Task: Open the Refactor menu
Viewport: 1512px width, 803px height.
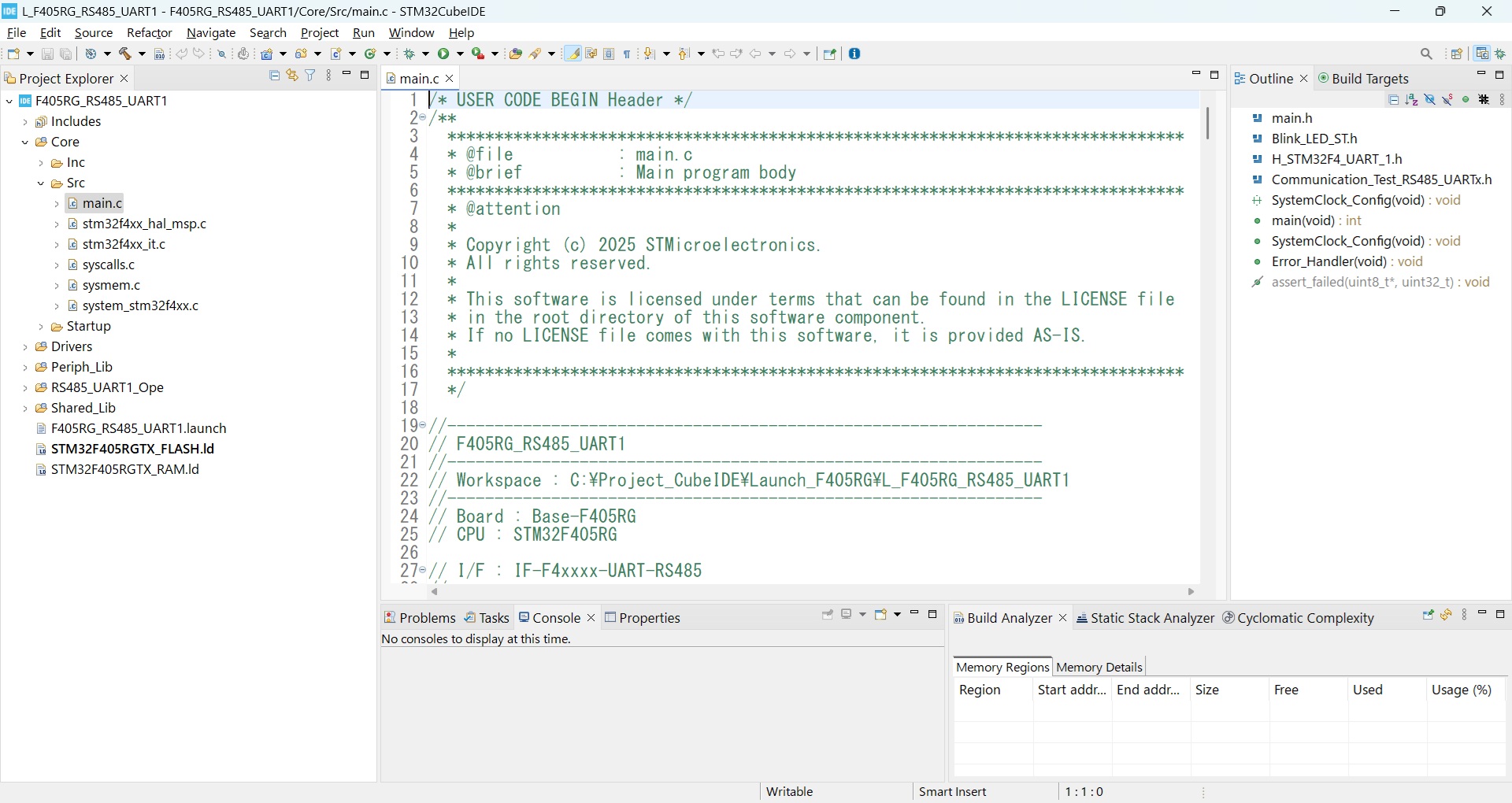Action: (150, 33)
